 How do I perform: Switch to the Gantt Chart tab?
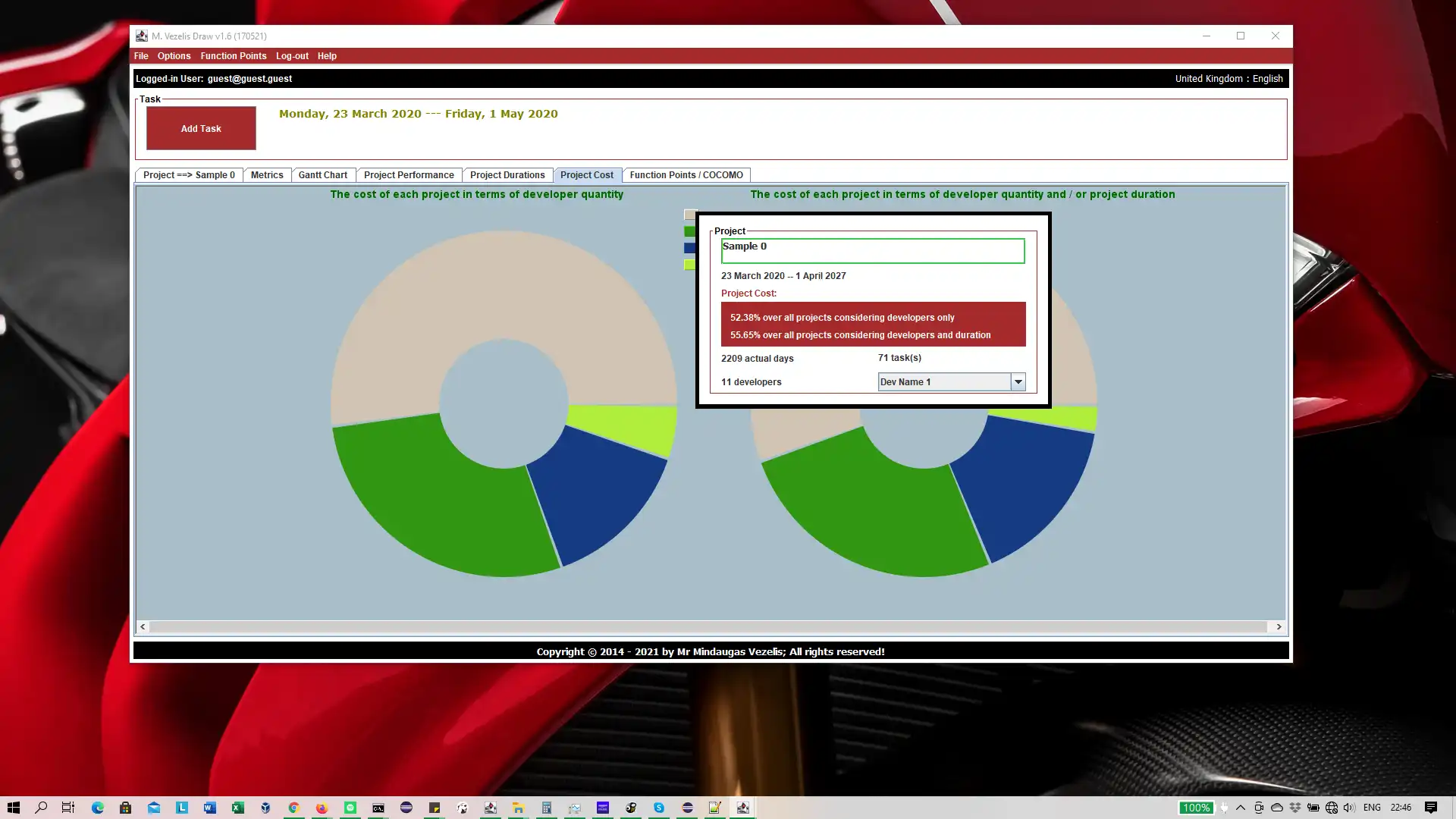click(x=322, y=175)
